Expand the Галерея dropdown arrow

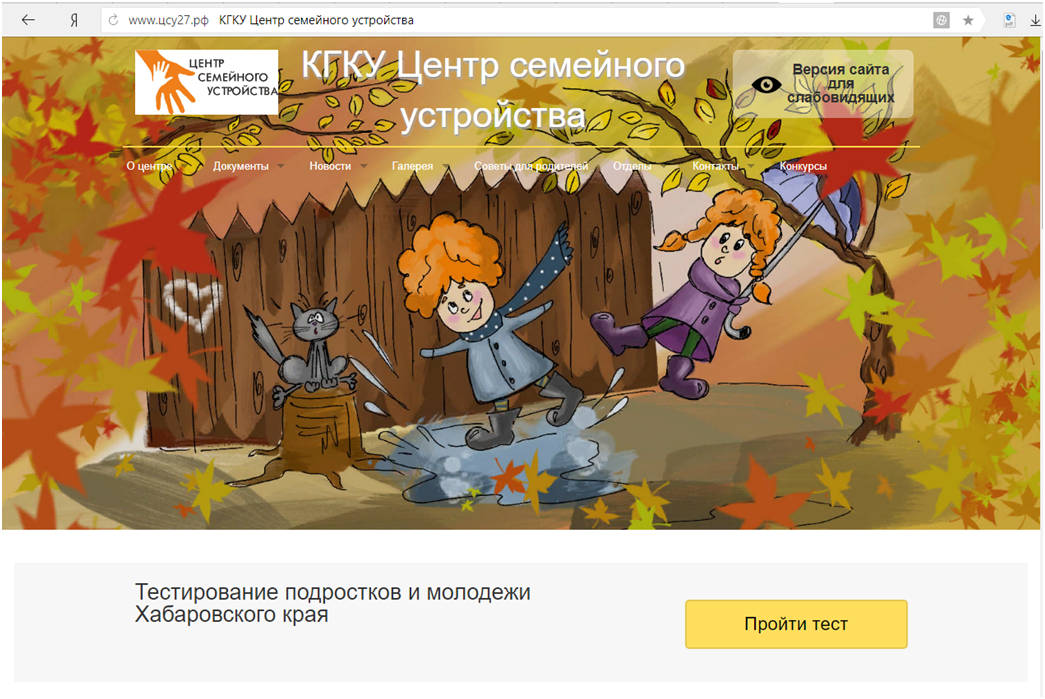pos(446,166)
